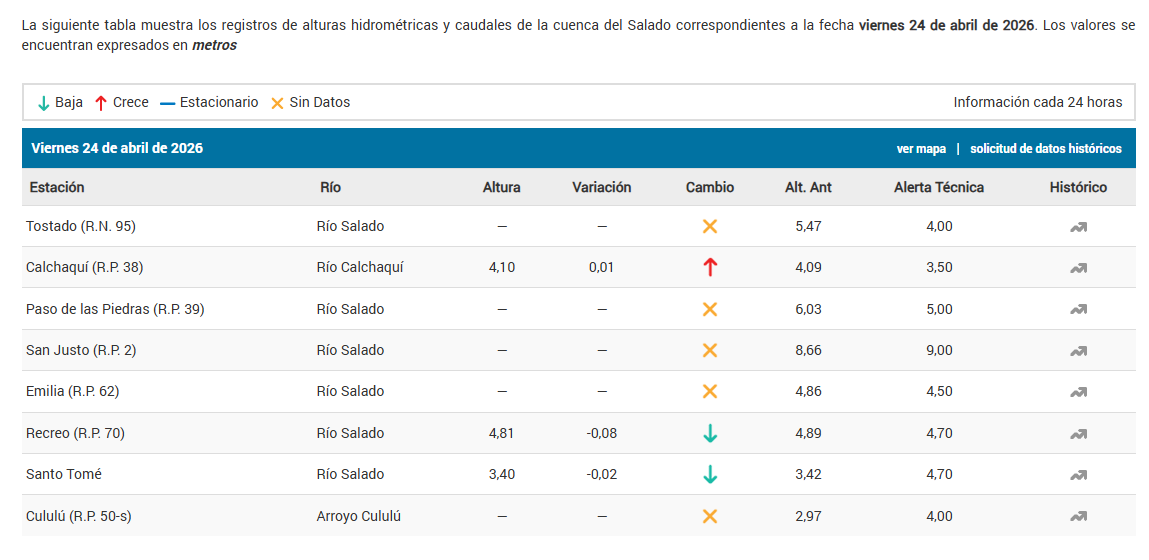Image resolution: width=1149 pixels, height=560 pixels.
Task: Click green falling arrow for Recreo
Action: (710, 433)
